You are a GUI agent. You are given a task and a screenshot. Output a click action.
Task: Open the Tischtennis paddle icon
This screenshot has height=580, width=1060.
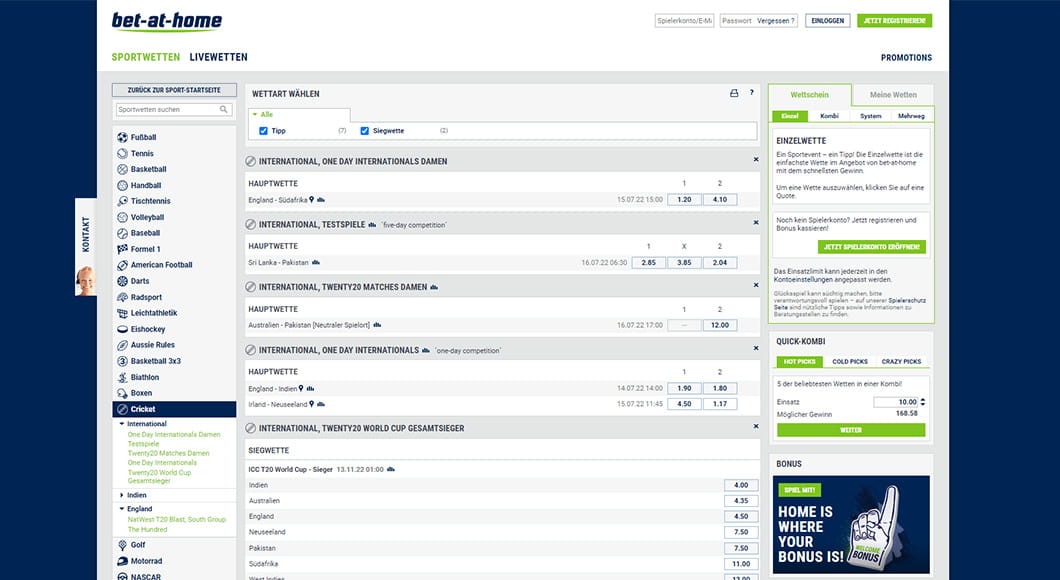pyautogui.click(x=122, y=201)
